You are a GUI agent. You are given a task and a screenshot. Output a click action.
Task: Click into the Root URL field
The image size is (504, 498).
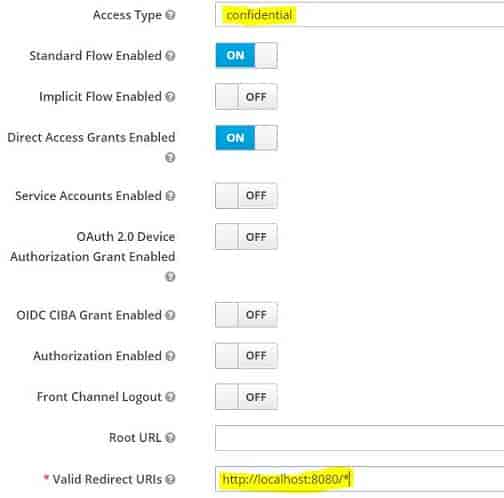click(x=359, y=438)
